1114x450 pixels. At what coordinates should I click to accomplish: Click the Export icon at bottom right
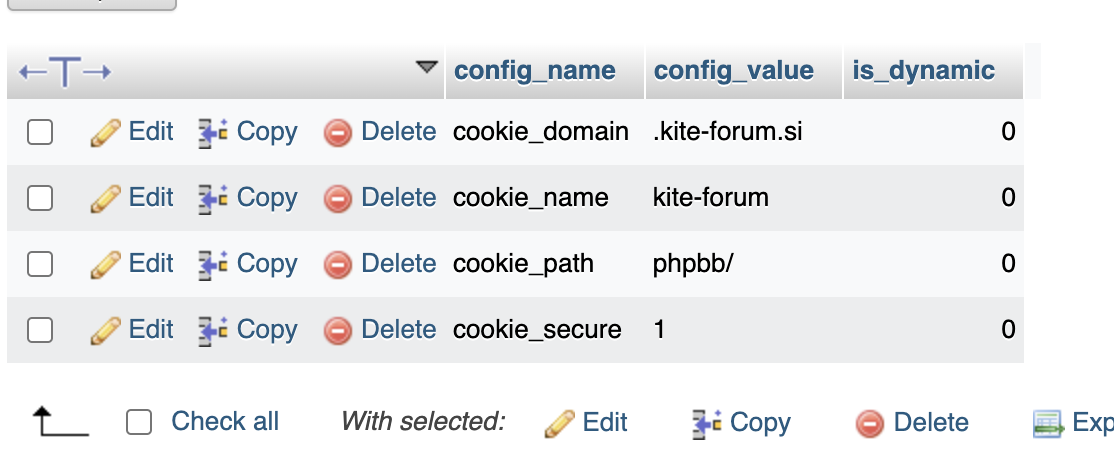coord(1049,424)
